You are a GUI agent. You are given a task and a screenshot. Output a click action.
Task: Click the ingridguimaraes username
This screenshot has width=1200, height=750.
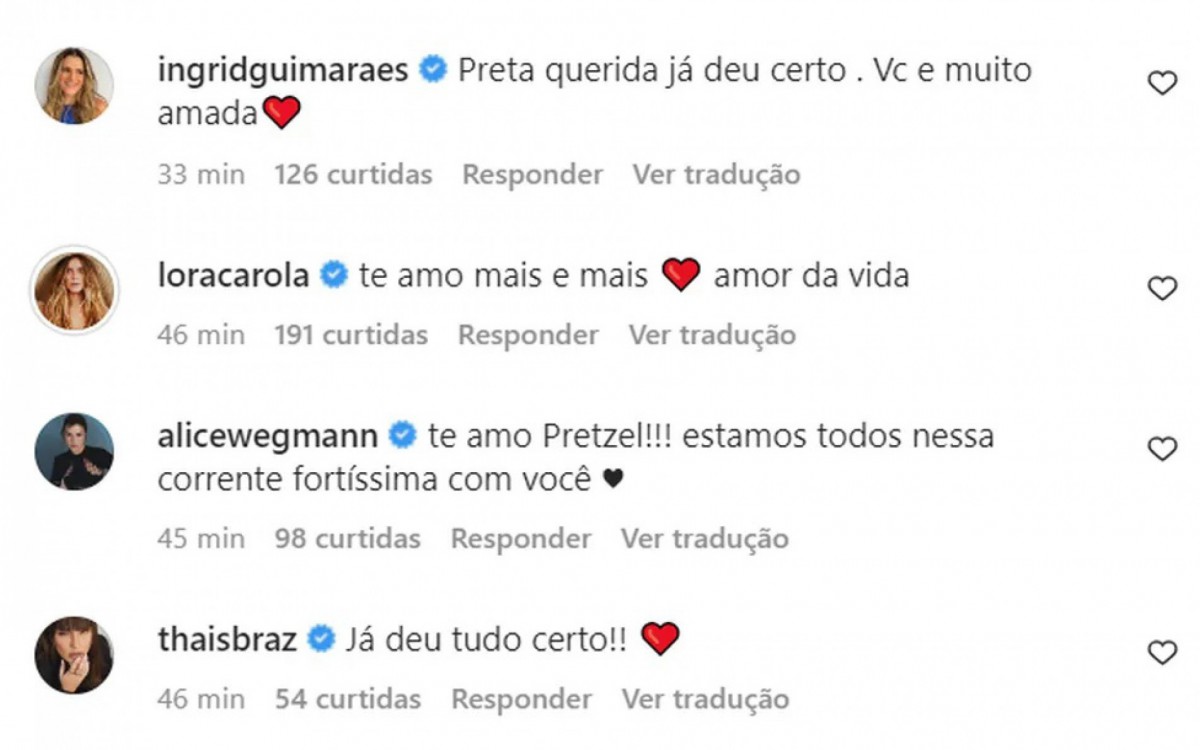tap(283, 72)
